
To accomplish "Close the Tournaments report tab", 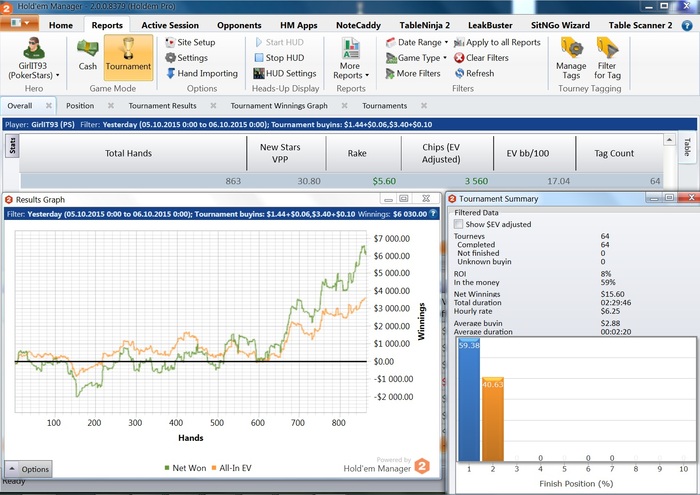I will click(x=424, y=106).
